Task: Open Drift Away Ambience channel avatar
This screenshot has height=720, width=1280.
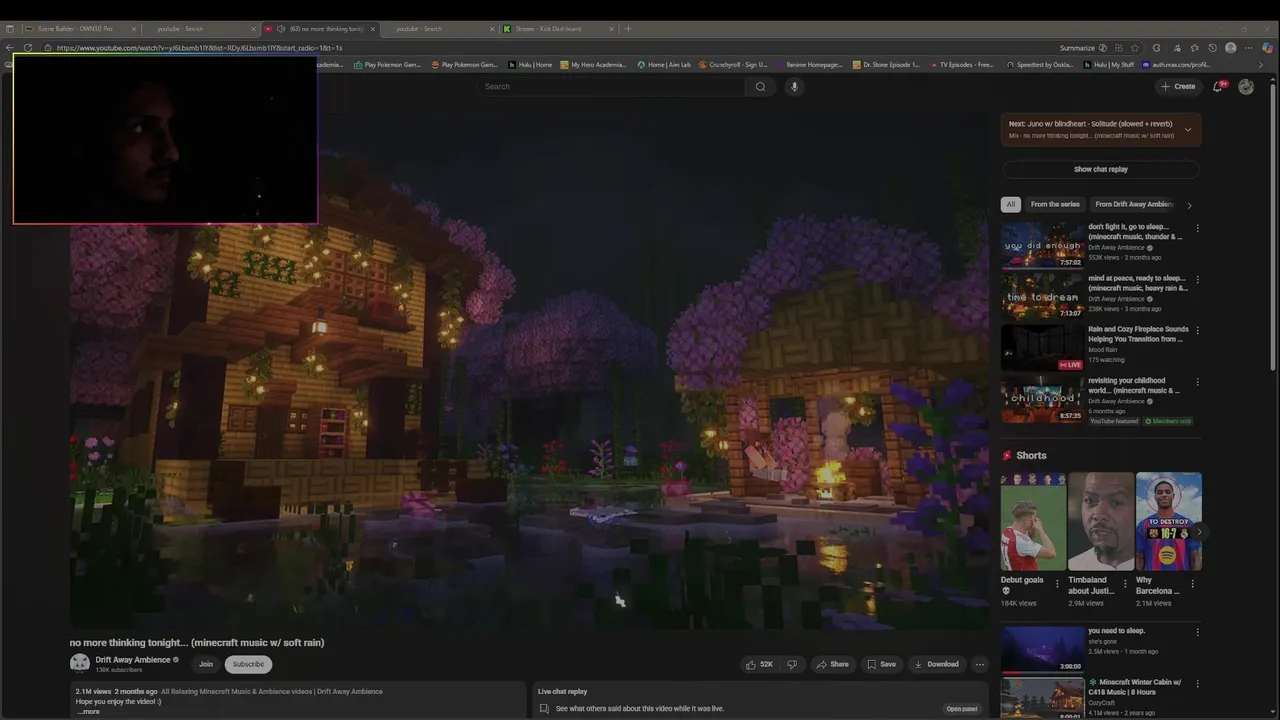Action: coord(80,663)
